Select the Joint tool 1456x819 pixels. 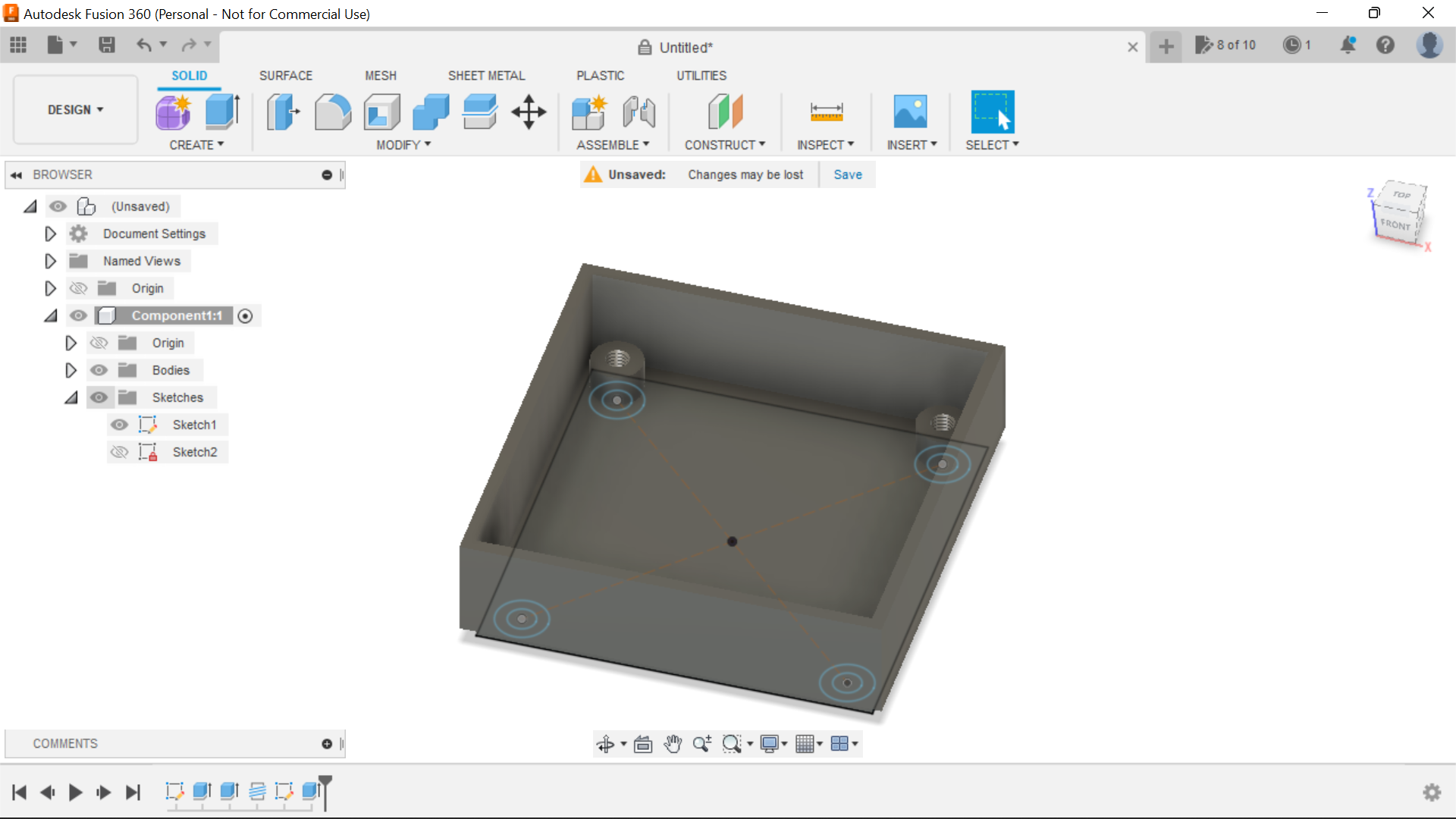coord(639,112)
